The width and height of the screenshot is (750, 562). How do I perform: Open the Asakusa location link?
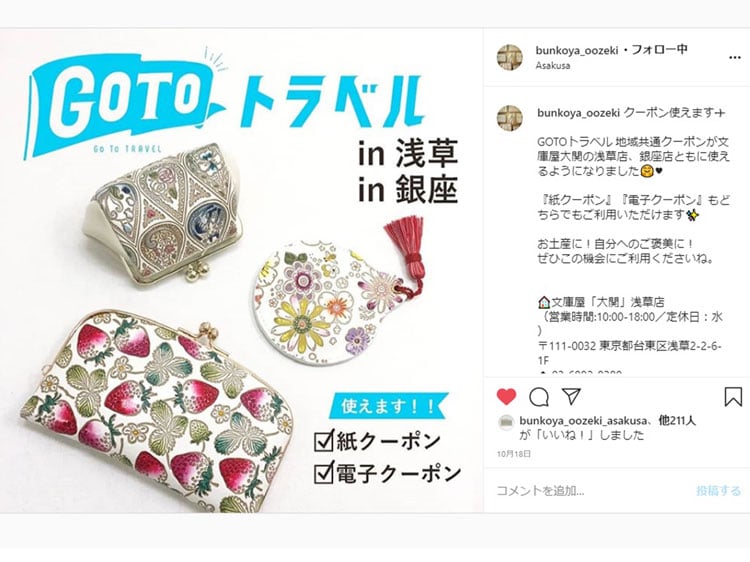(x=553, y=66)
